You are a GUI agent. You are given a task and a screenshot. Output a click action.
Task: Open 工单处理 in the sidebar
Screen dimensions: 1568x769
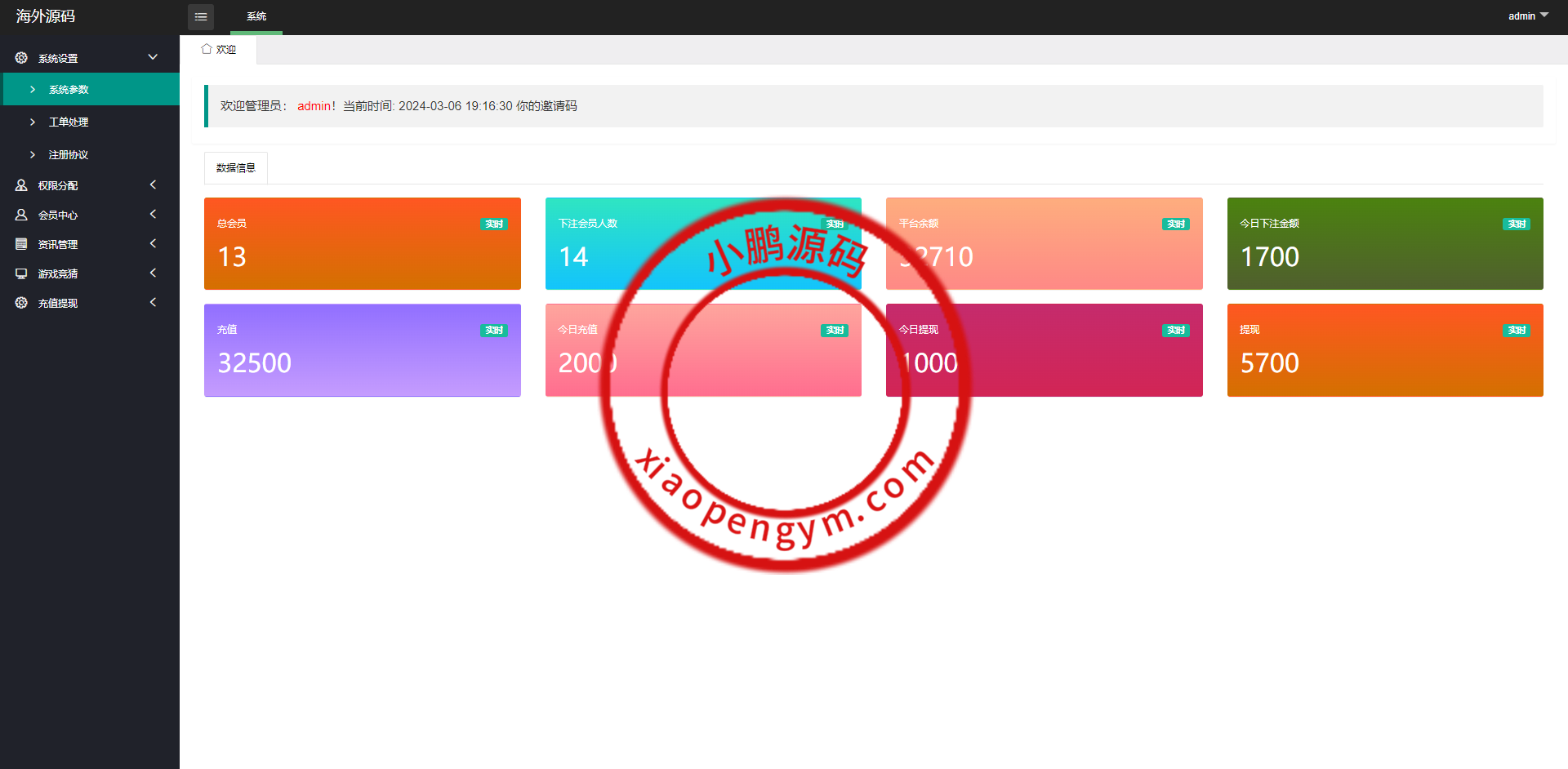[90, 122]
